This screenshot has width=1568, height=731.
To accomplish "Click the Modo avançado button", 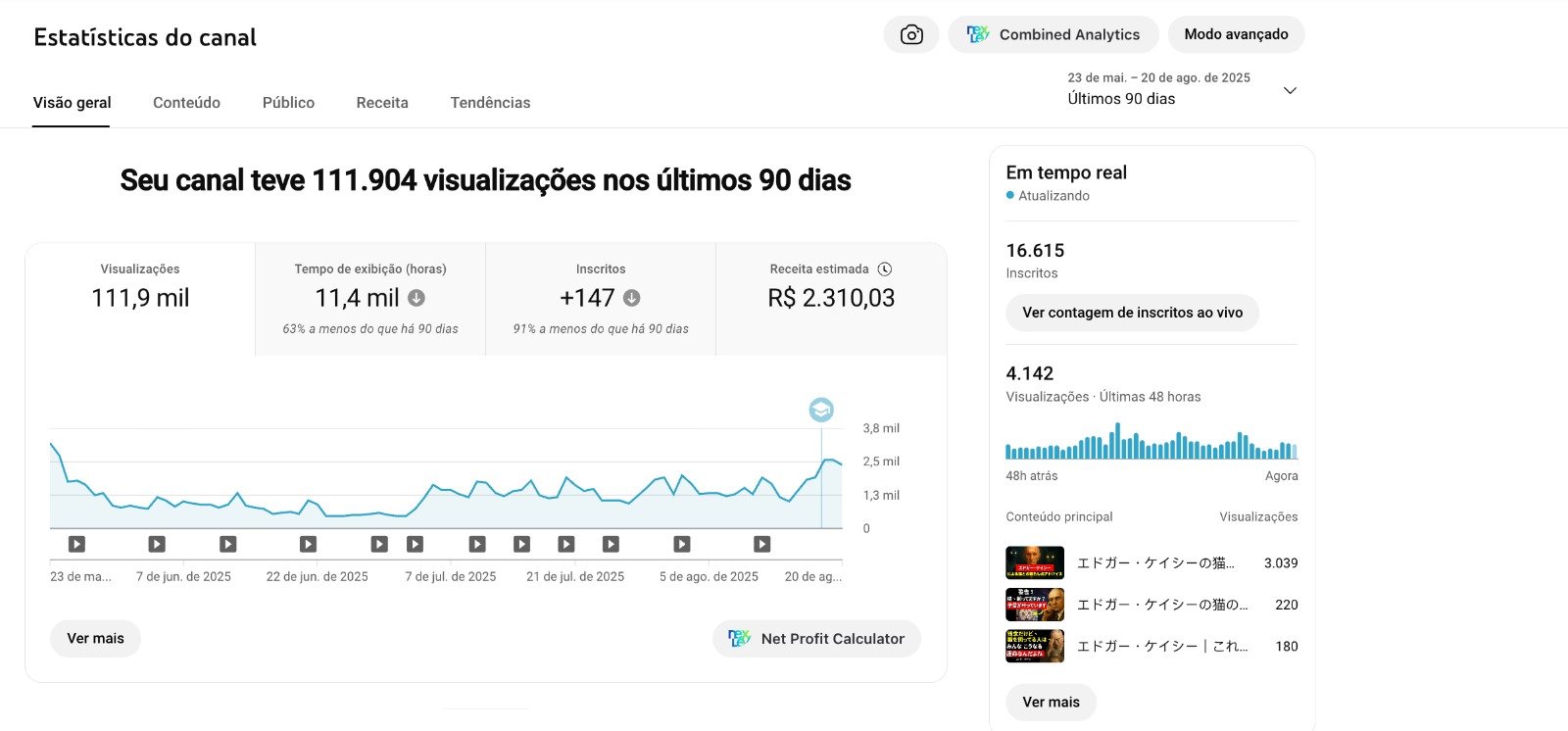I will coord(1236,35).
